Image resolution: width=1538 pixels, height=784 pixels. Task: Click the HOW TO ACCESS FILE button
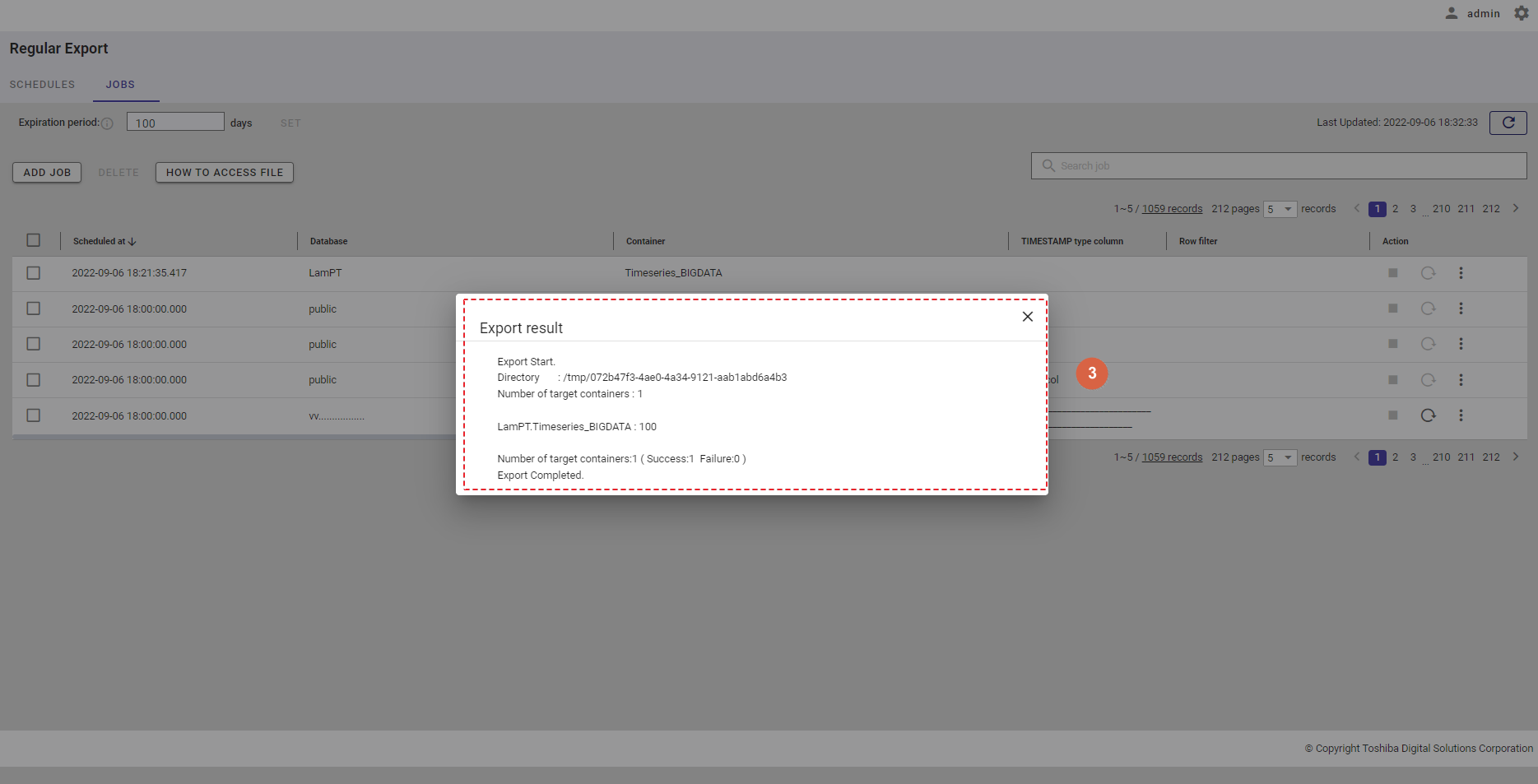[224, 173]
